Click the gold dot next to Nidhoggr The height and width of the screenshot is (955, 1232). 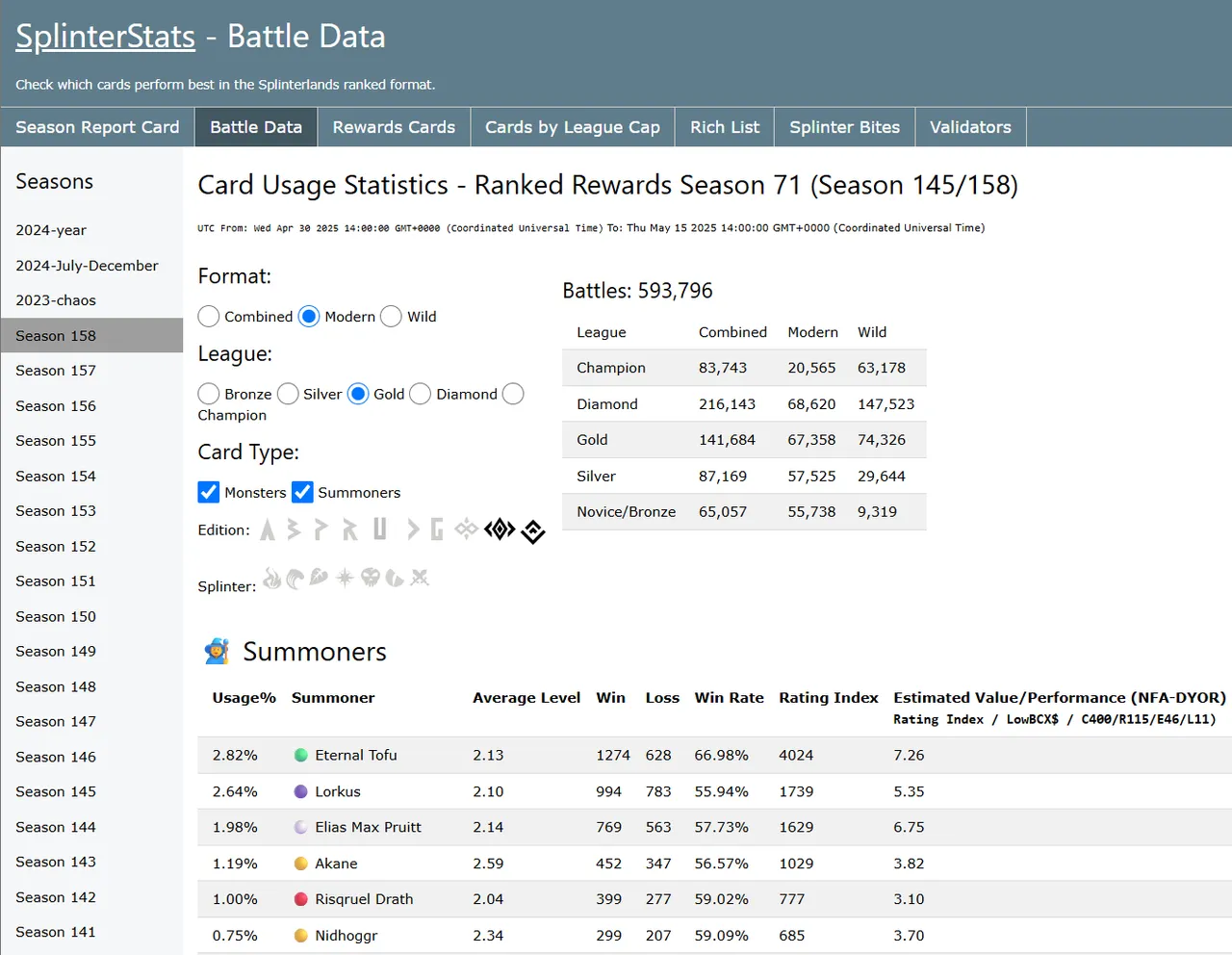(301, 935)
